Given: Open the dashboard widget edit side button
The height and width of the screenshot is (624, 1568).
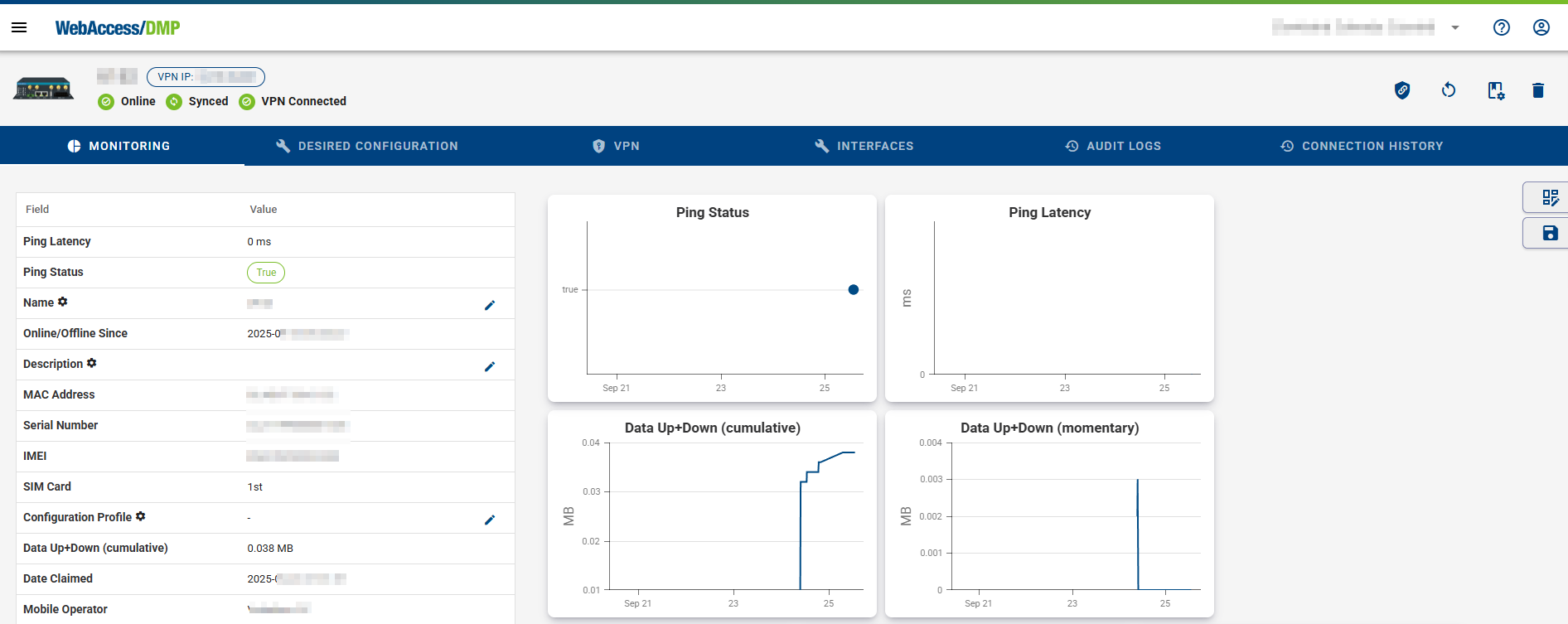Looking at the screenshot, I should click(x=1549, y=198).
